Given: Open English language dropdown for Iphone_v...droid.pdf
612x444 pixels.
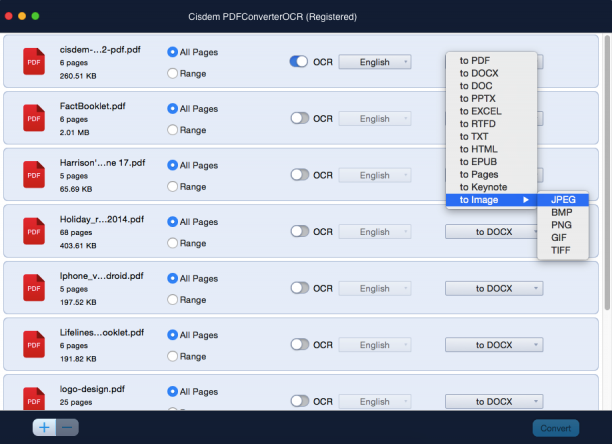Looking at the screenshot, I should 375,288.
